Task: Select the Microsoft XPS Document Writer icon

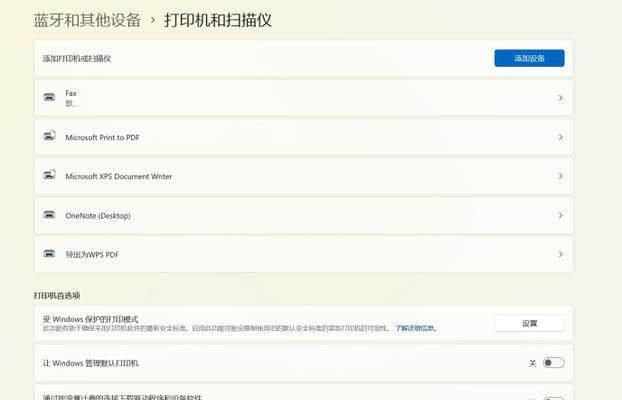Action: click(x=49, y=175)
